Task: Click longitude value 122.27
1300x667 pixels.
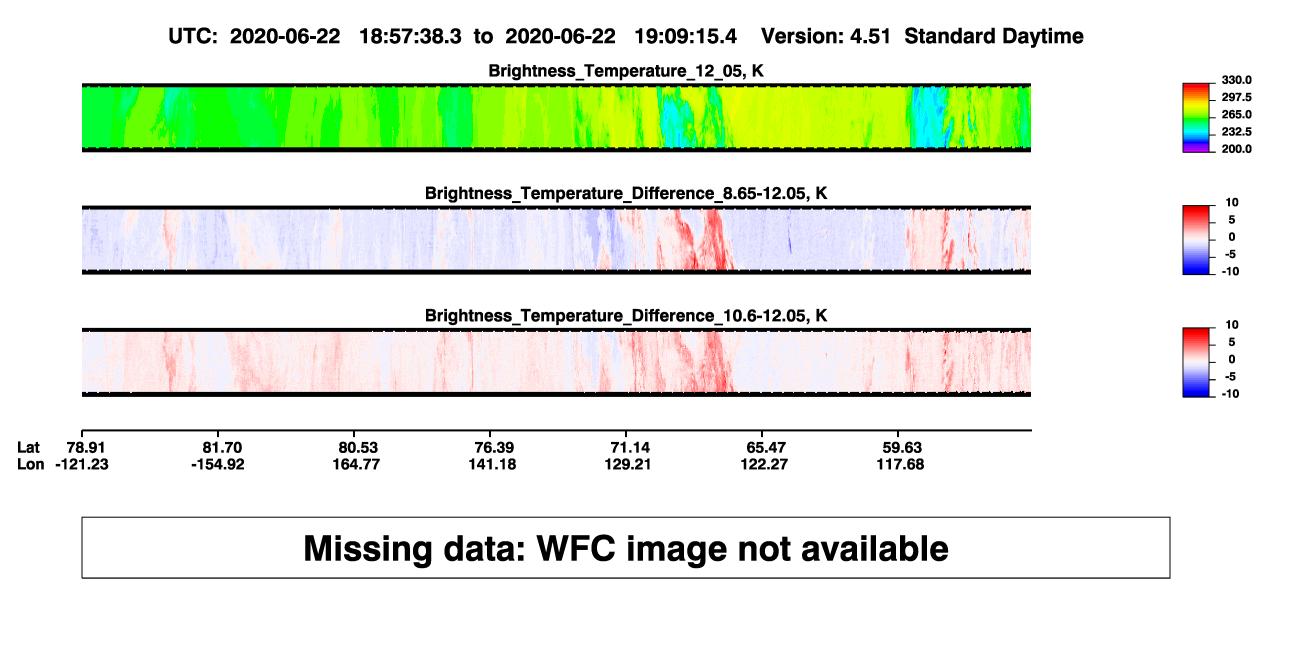Action: (x=764, y=465)
